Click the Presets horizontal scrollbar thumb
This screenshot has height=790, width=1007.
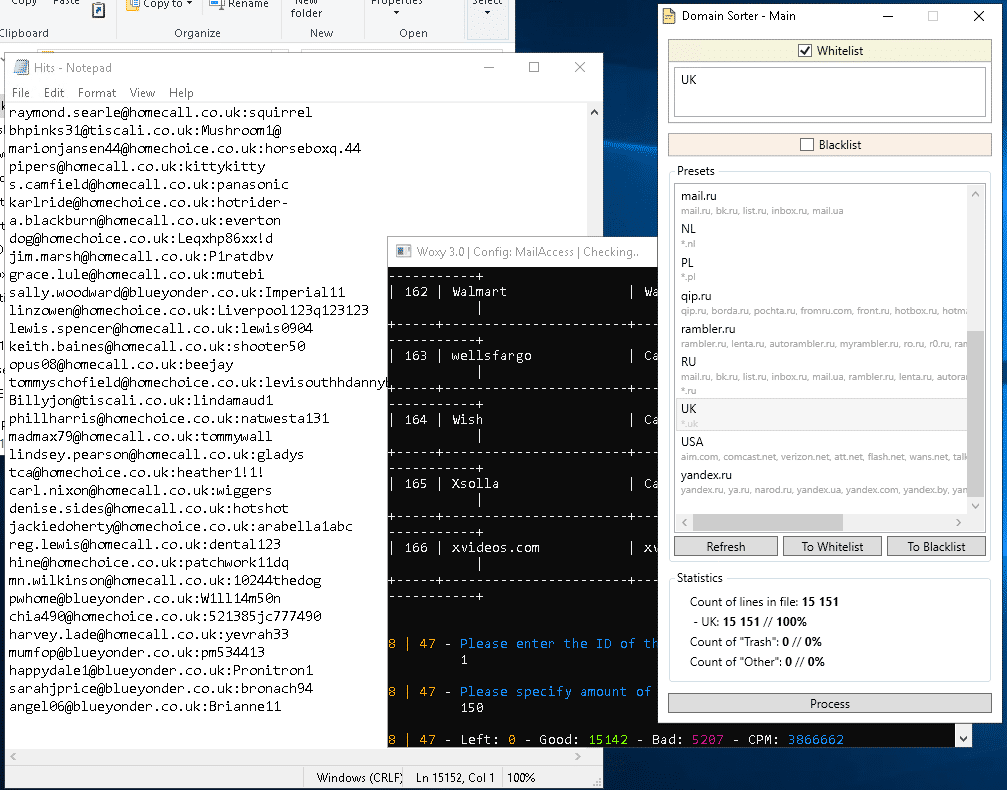pyautogui.click(x=767, y=522)
